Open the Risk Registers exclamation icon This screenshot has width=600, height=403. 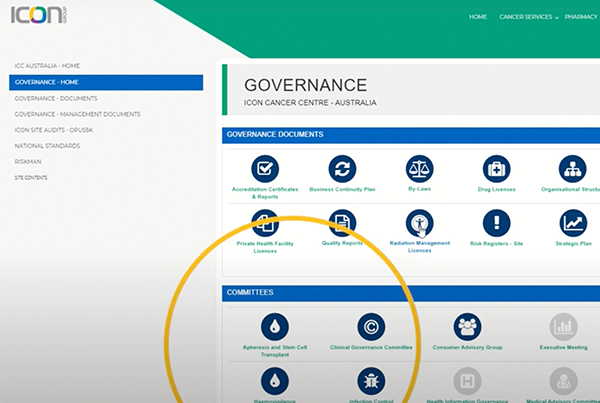coord(496,223)
